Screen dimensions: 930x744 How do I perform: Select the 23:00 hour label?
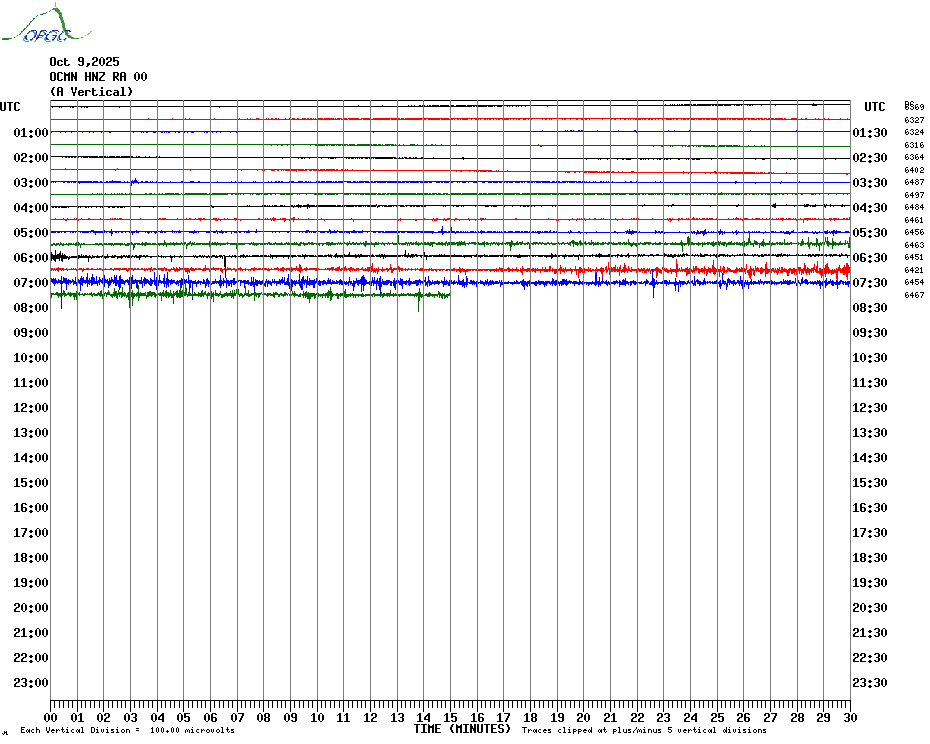point(31,682)
